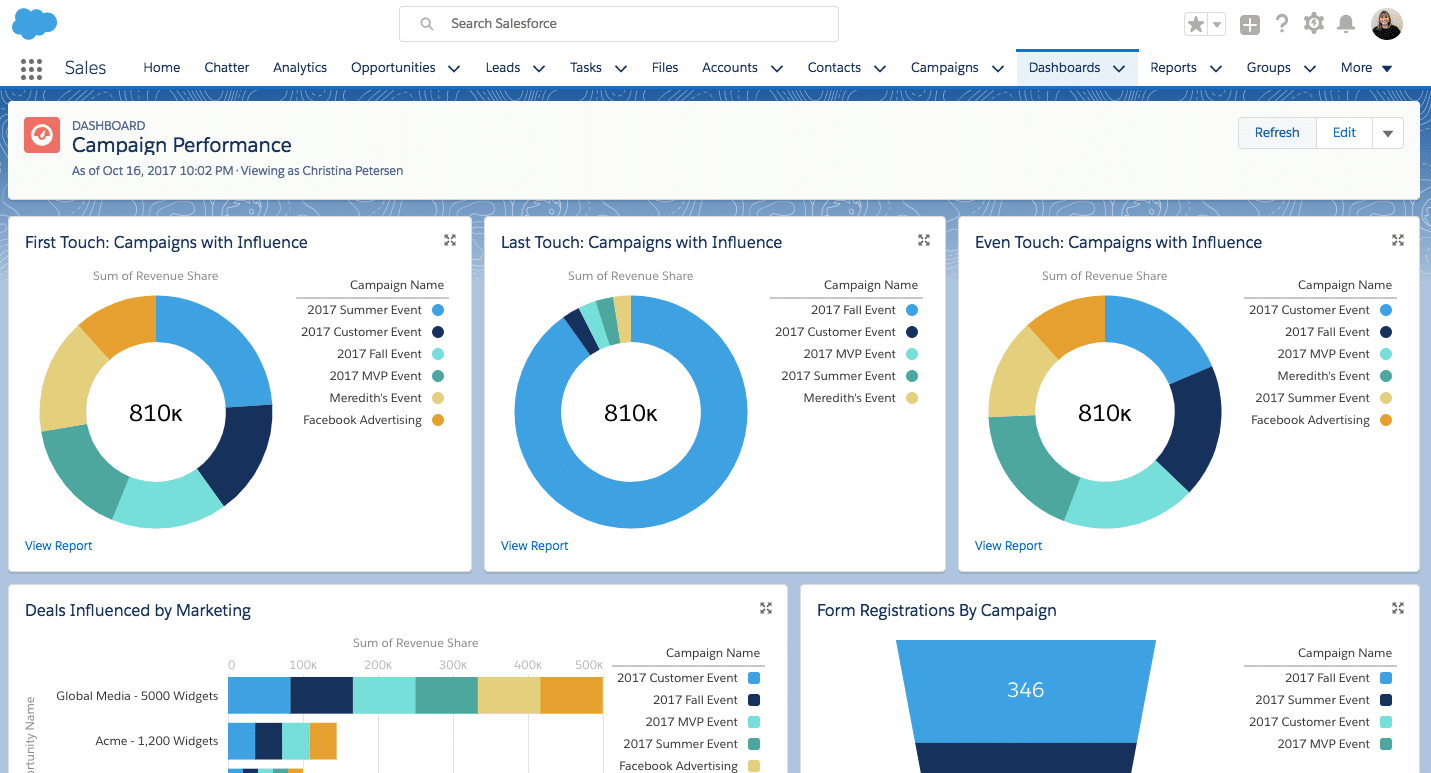Open the dropdown next to the Edit button
This screenshot has height=773, width=1431.
pyautogui.click(x=1388, y=132)
